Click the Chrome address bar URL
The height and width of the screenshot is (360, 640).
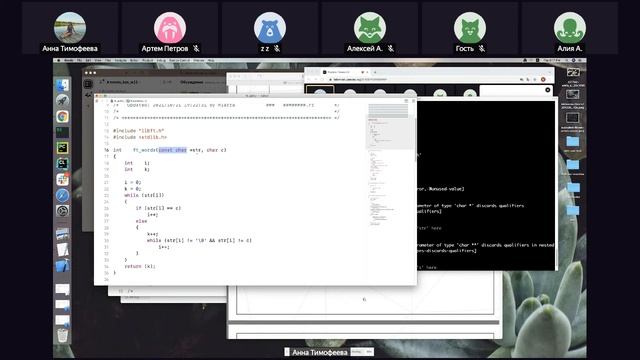click(359, 80)
